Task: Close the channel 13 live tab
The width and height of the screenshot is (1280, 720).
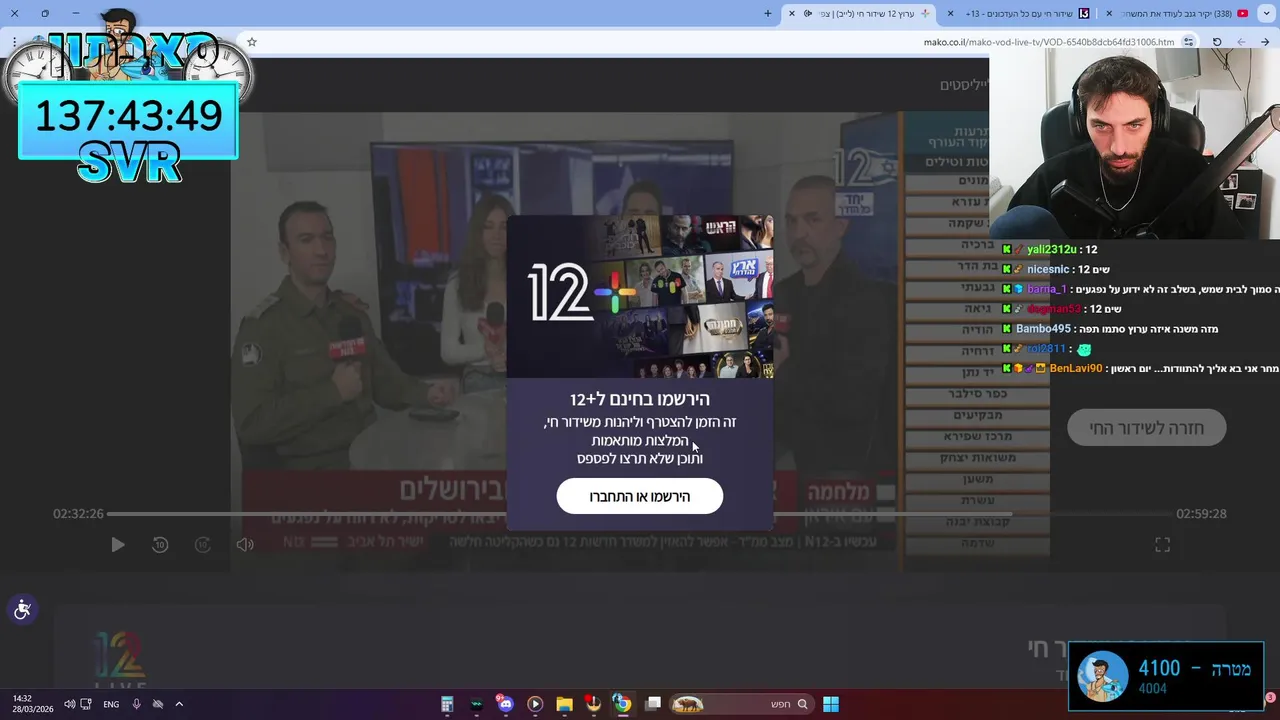Action: (x=950, y=13)
